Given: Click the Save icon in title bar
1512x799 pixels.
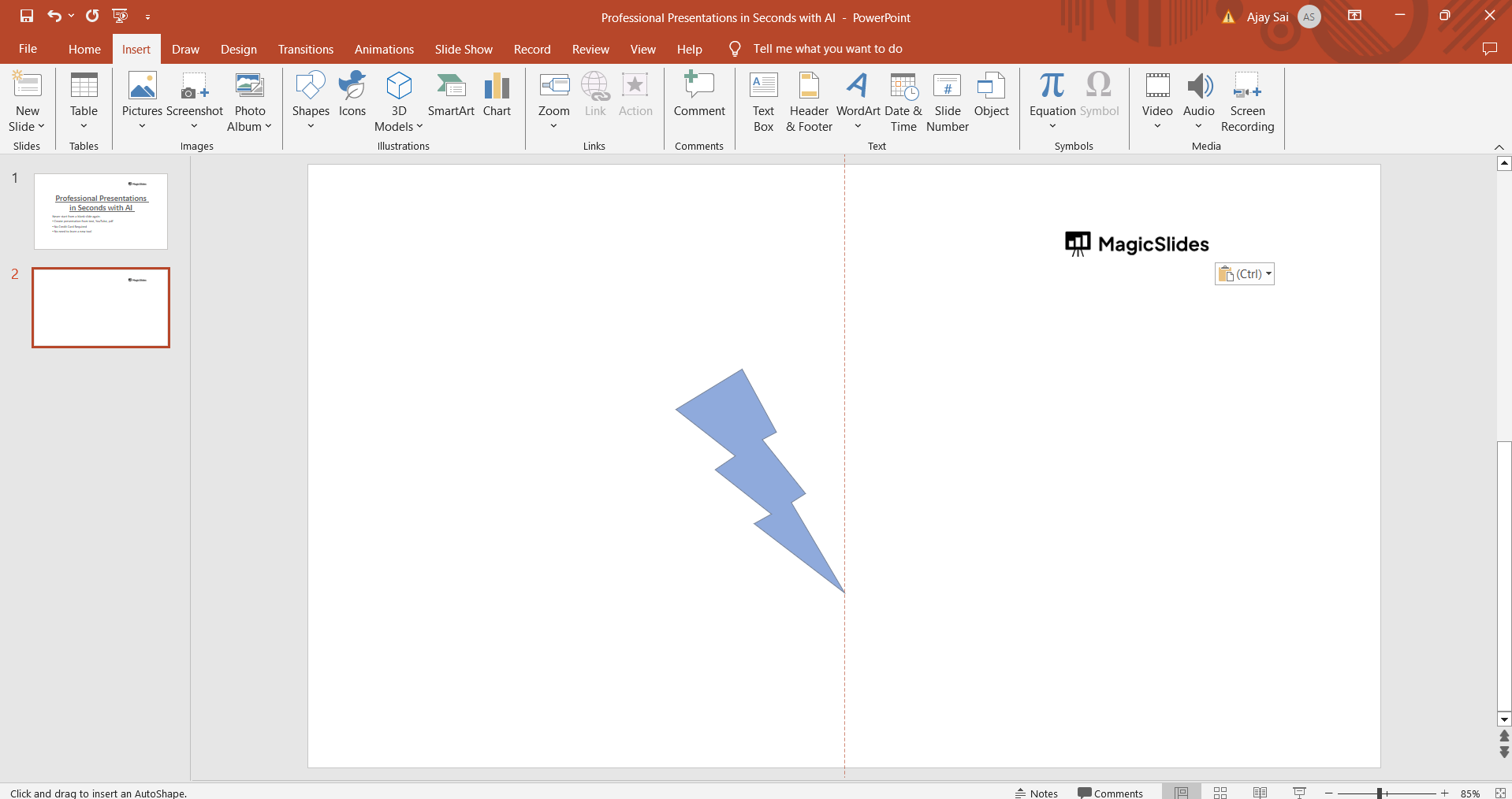Looking at the screenshot, I should (27, 16).
